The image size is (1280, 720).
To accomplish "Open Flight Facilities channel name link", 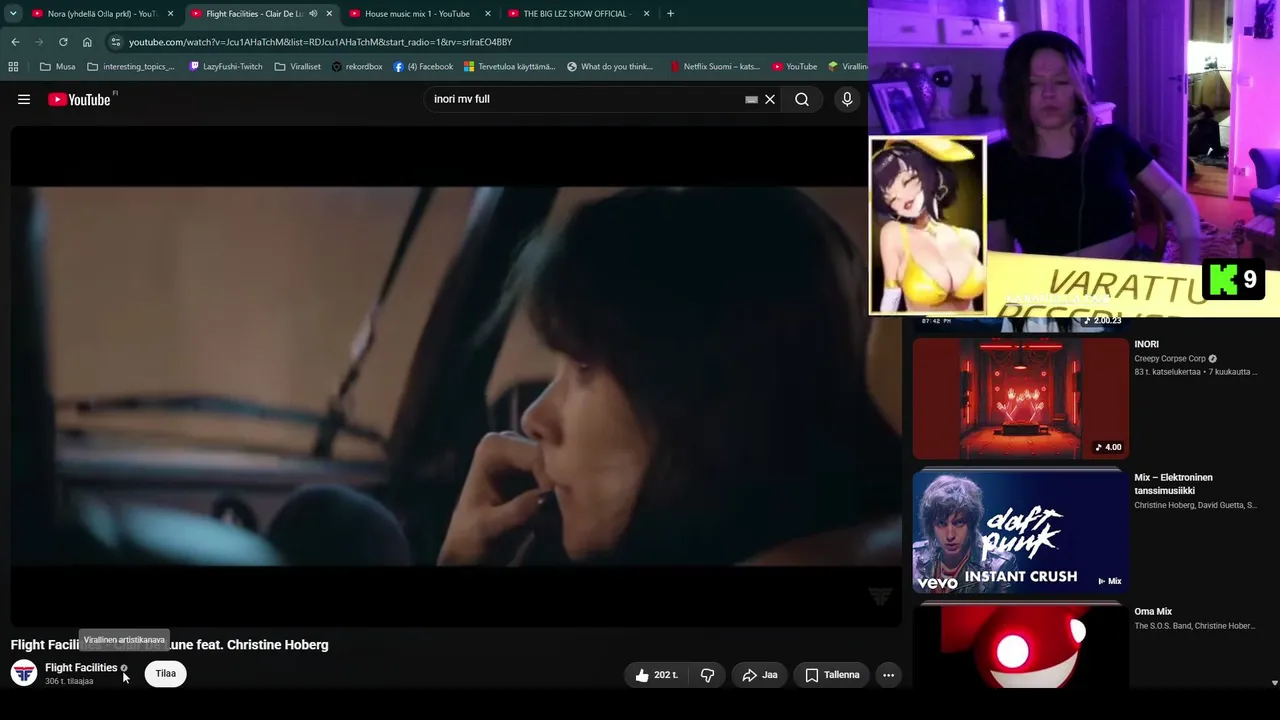I will pyautogui.click(x=81, y=668).
